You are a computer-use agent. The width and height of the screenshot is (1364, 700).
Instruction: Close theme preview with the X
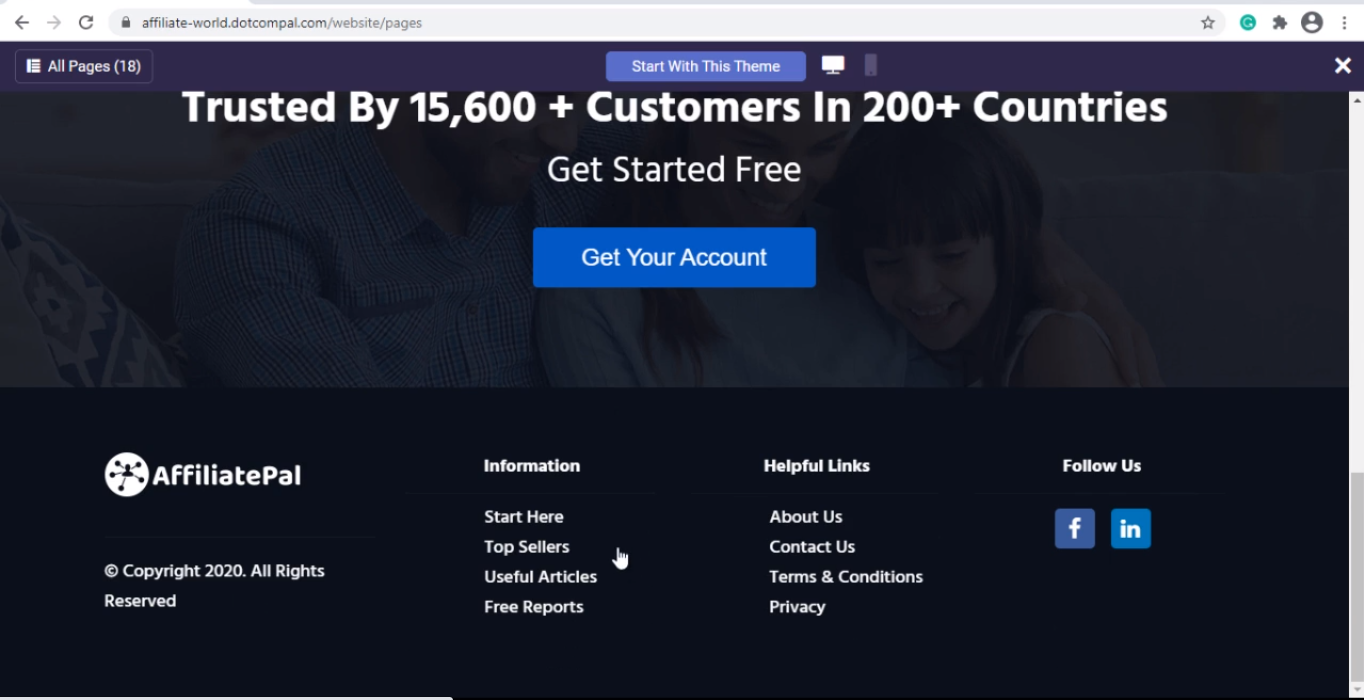(1343, 66)
